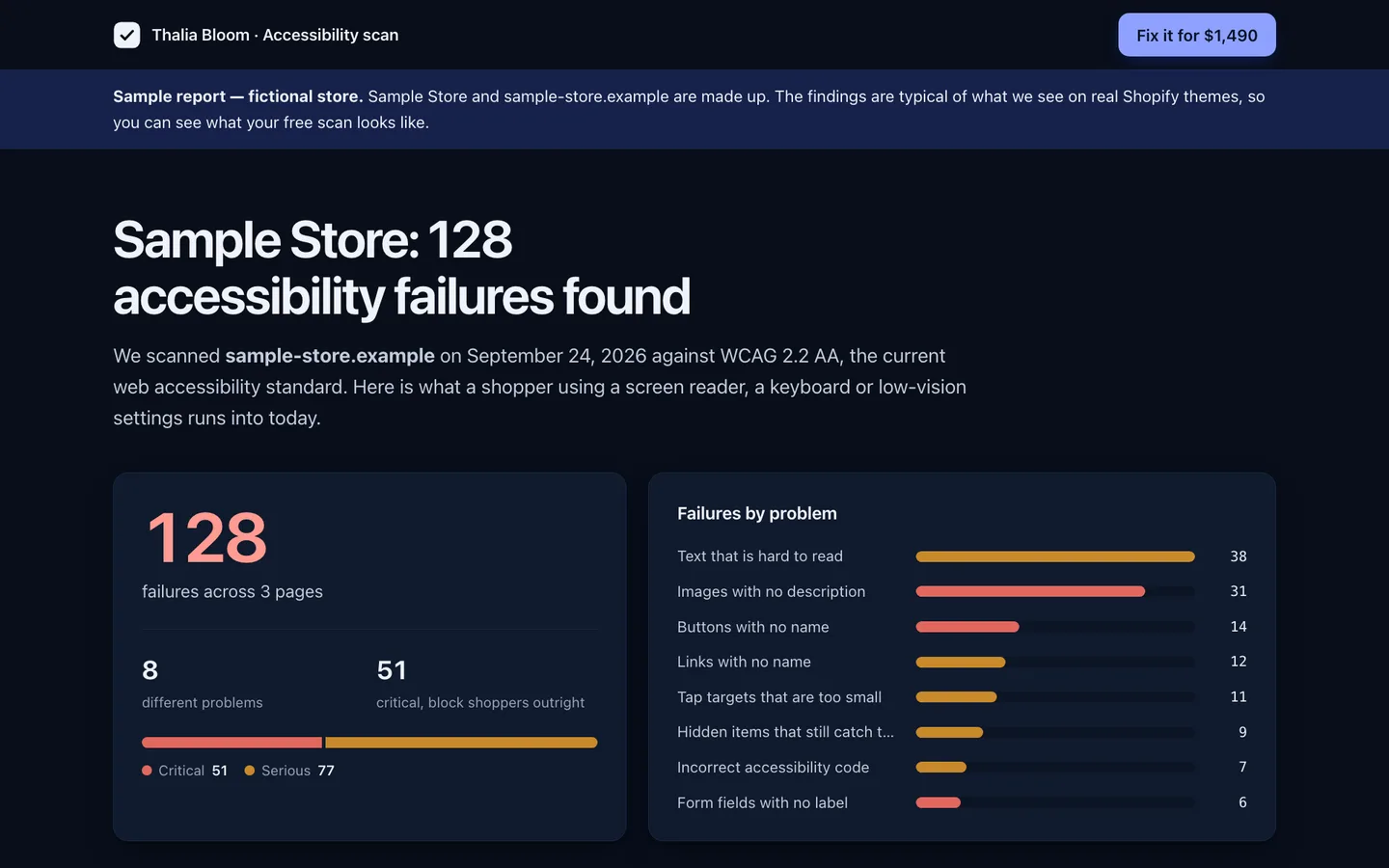The image size is (1389, 868).
Task: Click the large red 128 failures number
Action: click(x=206, y=537)
